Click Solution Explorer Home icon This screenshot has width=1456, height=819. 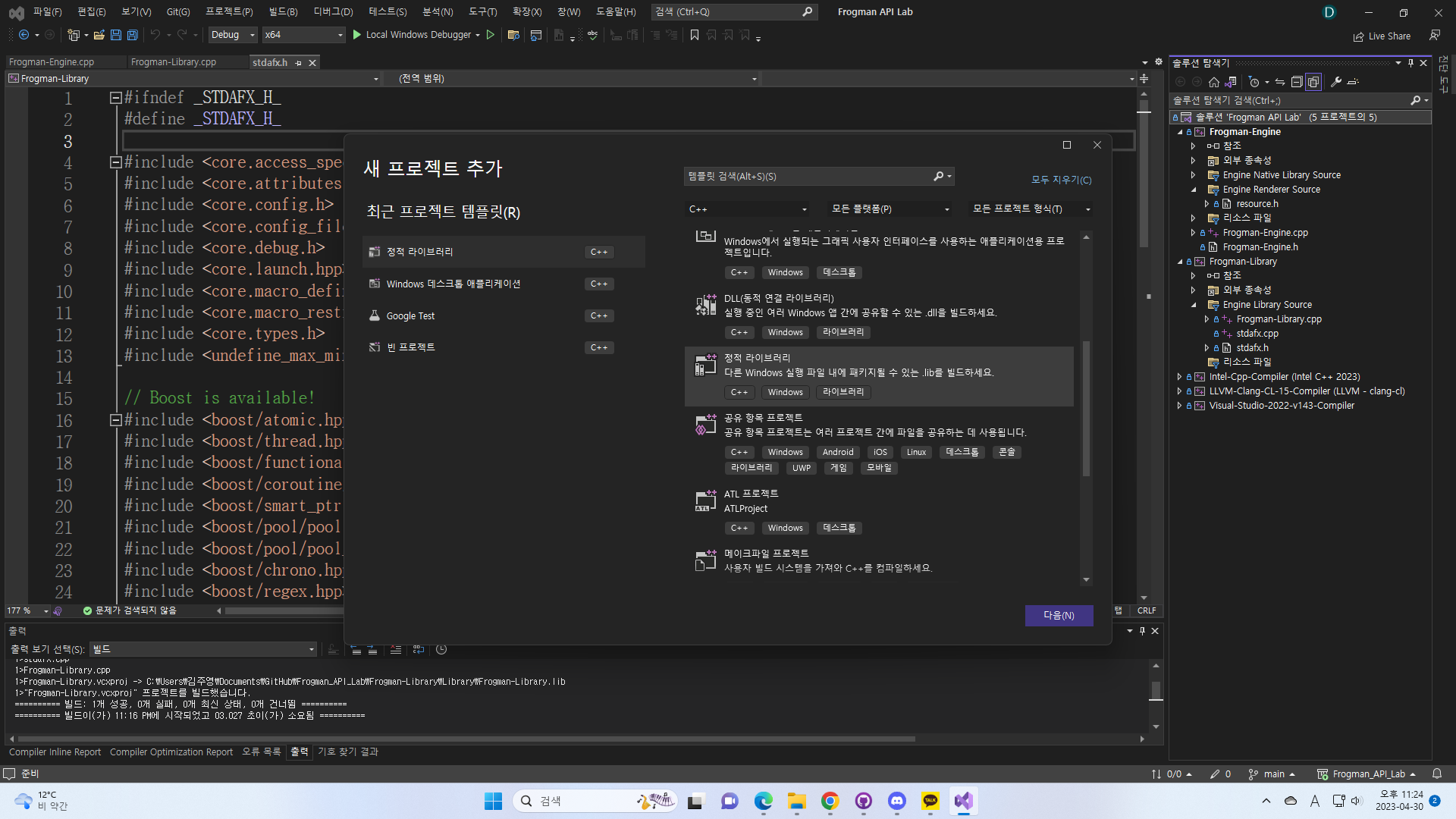click(x=1214, y=82)
